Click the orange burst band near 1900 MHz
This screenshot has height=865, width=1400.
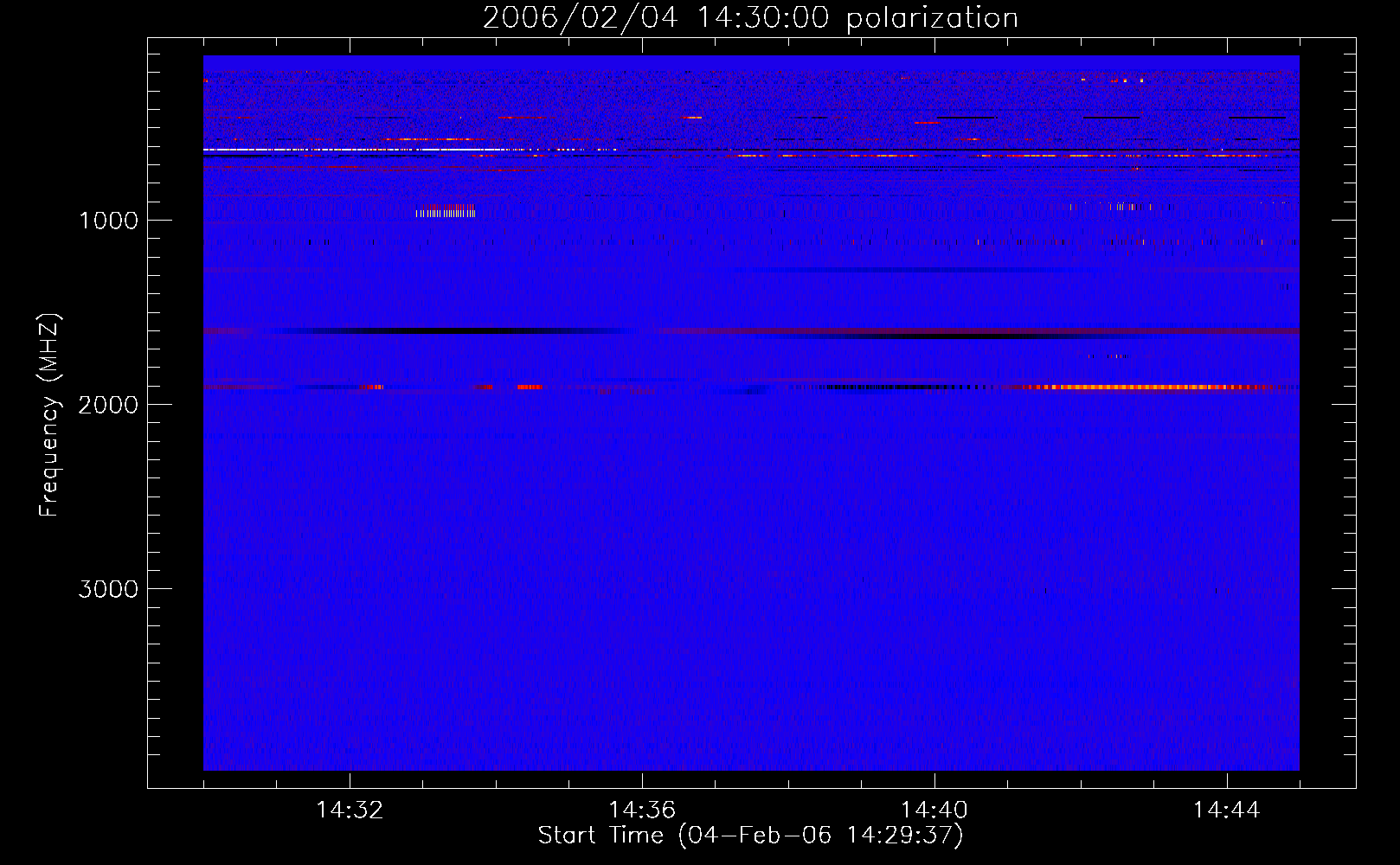(x=1142, y=388)
